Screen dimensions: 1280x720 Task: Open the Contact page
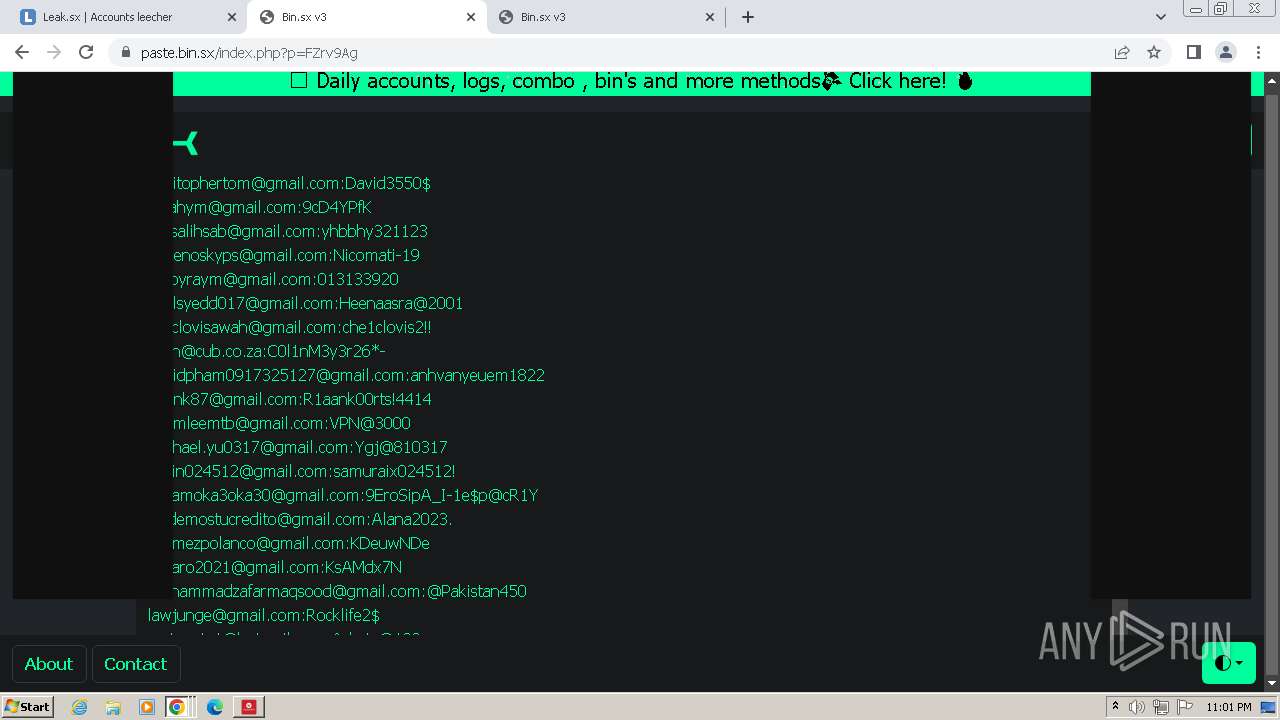click(x=135, y=664)
